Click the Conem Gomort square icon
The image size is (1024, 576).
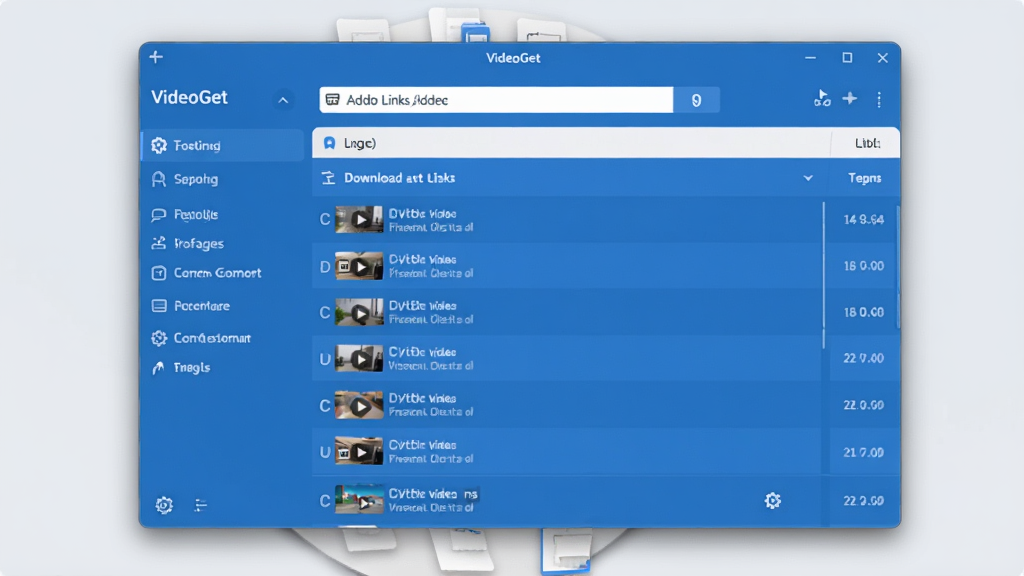pos(159,273)
